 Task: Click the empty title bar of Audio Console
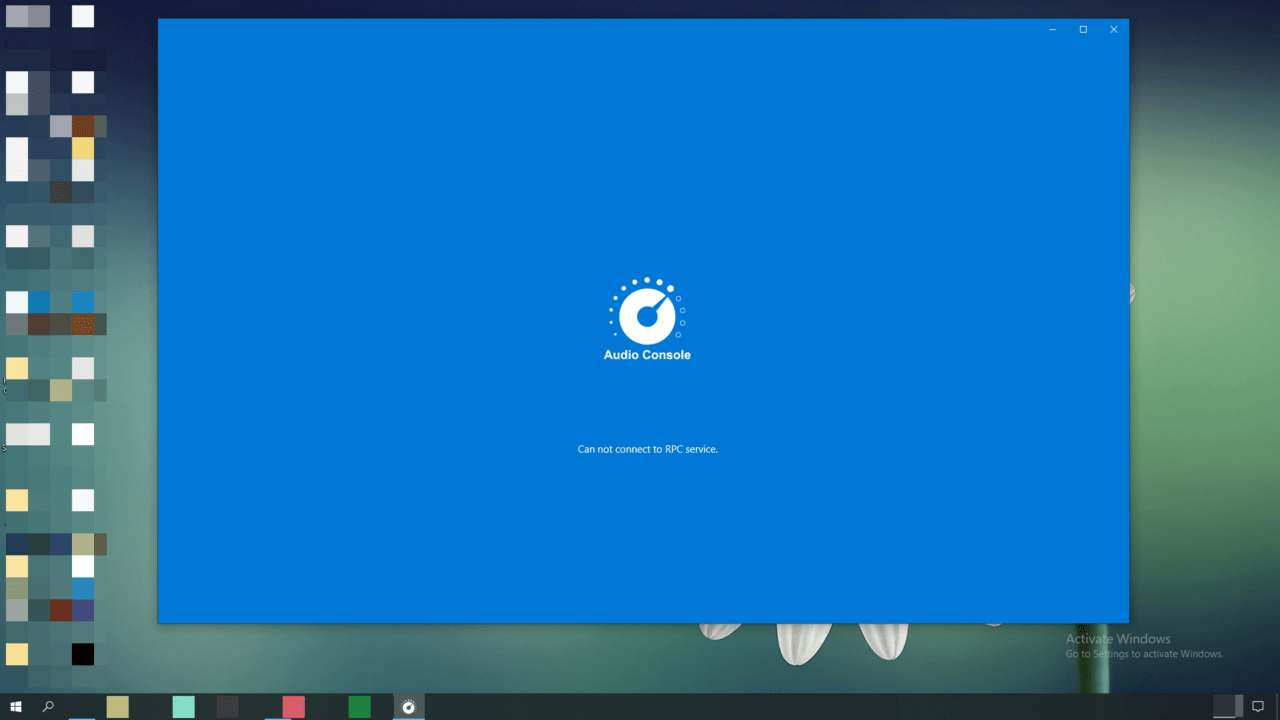[x=600, y=30]
